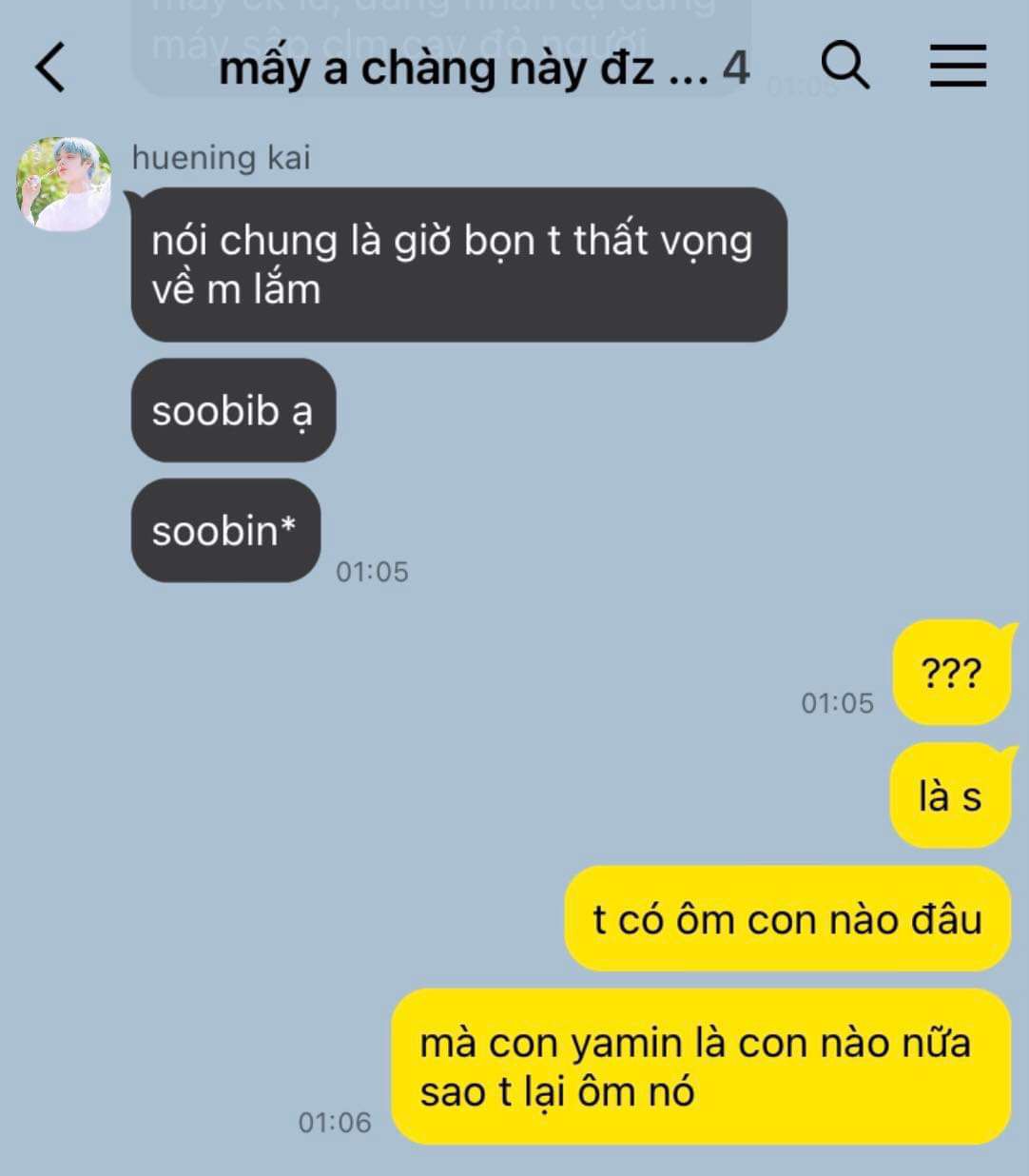This screenshot has height=1176, width=1029.
Task: Tap the sender name 'huening kai'
Action: 221,157
